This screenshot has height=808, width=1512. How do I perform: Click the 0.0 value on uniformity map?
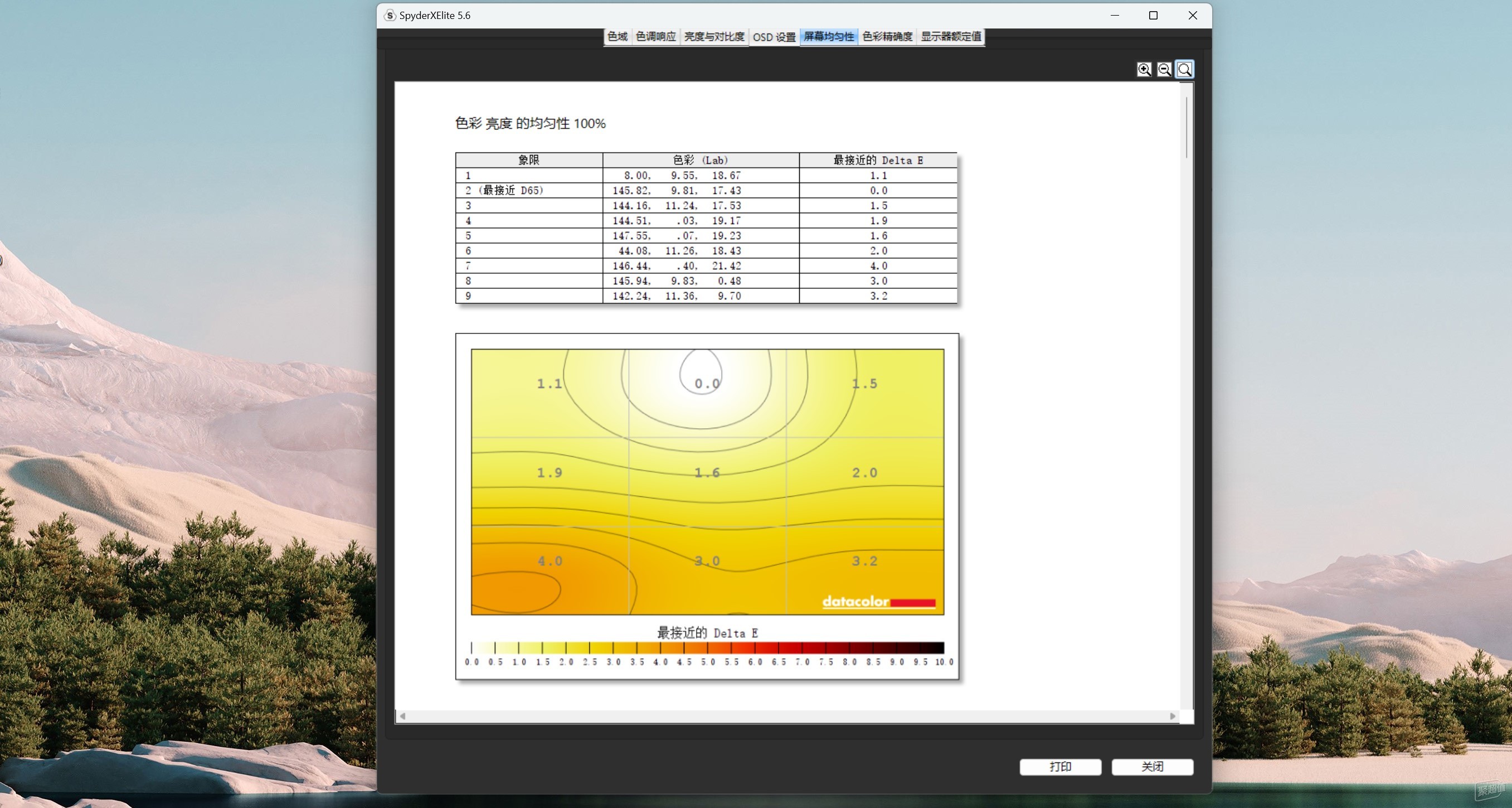(707, 384)
